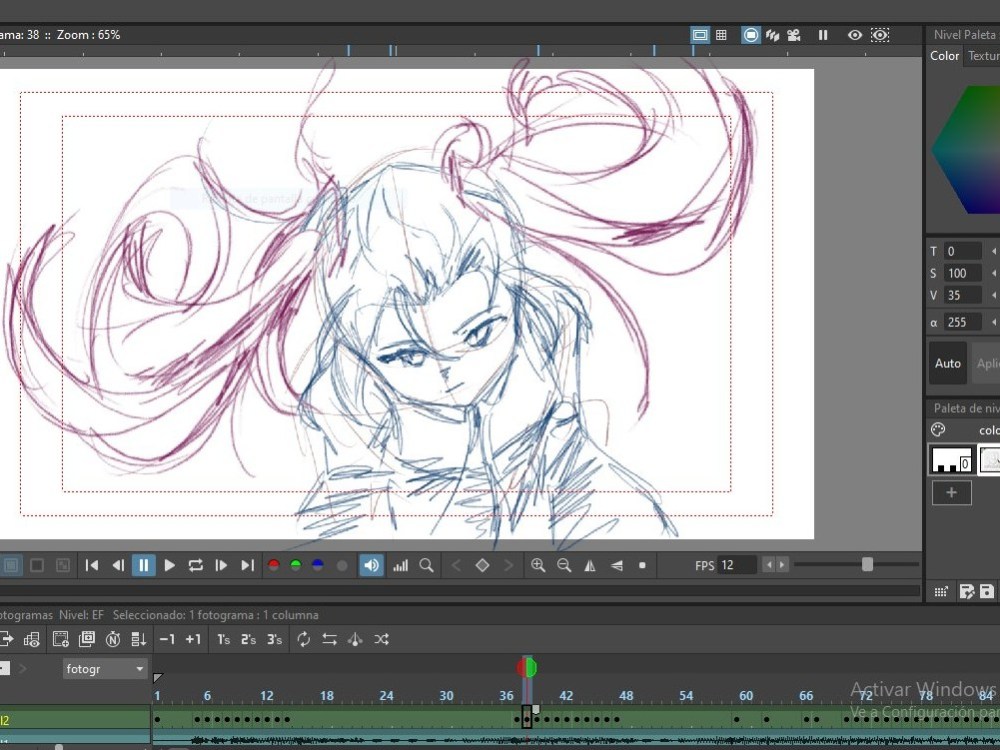1000x750 pixels.
Task: Toggle blue channel display
Action: pyautogui.click(x=318, y=565)
